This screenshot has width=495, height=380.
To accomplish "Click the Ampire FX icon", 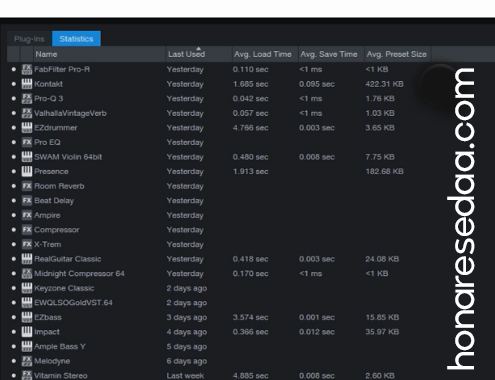I will coord(27,215).
